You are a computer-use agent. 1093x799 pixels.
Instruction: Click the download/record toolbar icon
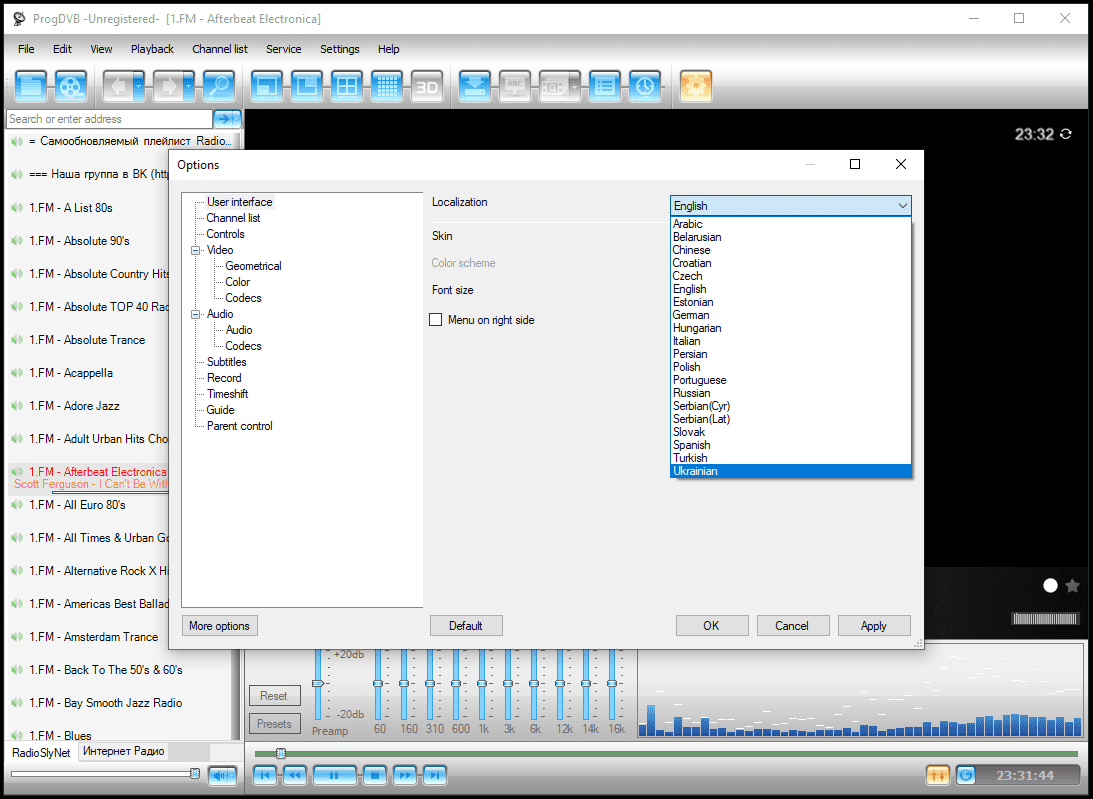tap(475, 86)
